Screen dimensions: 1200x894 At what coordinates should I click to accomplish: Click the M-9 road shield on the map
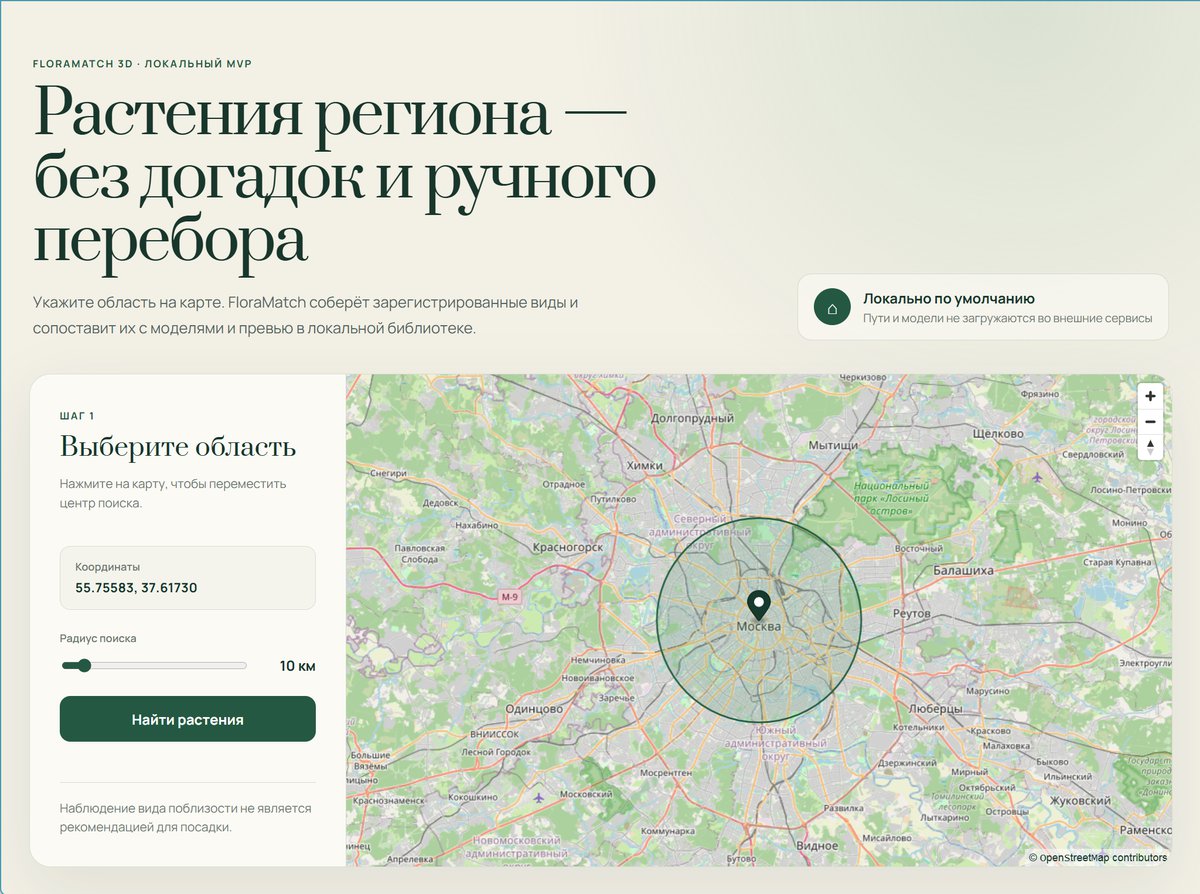511,597
